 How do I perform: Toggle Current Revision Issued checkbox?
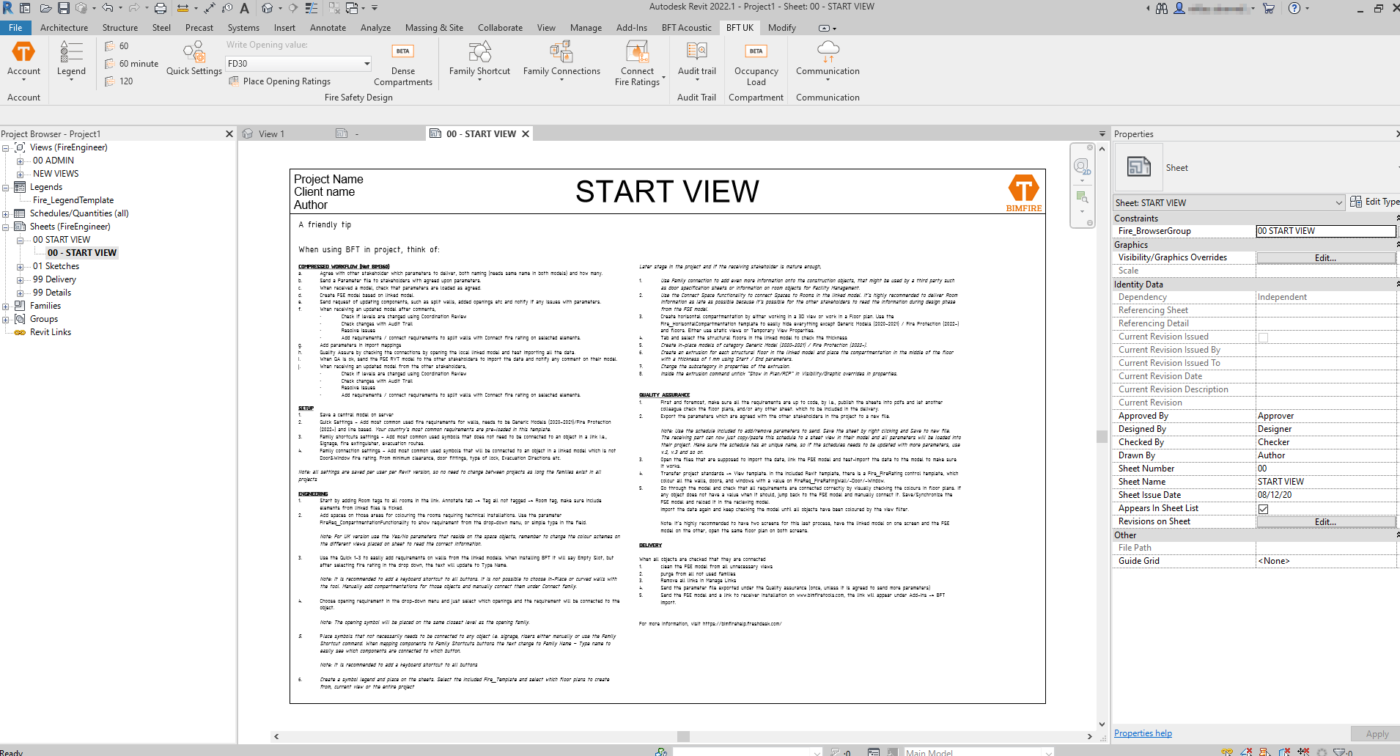coord(1263,337)
